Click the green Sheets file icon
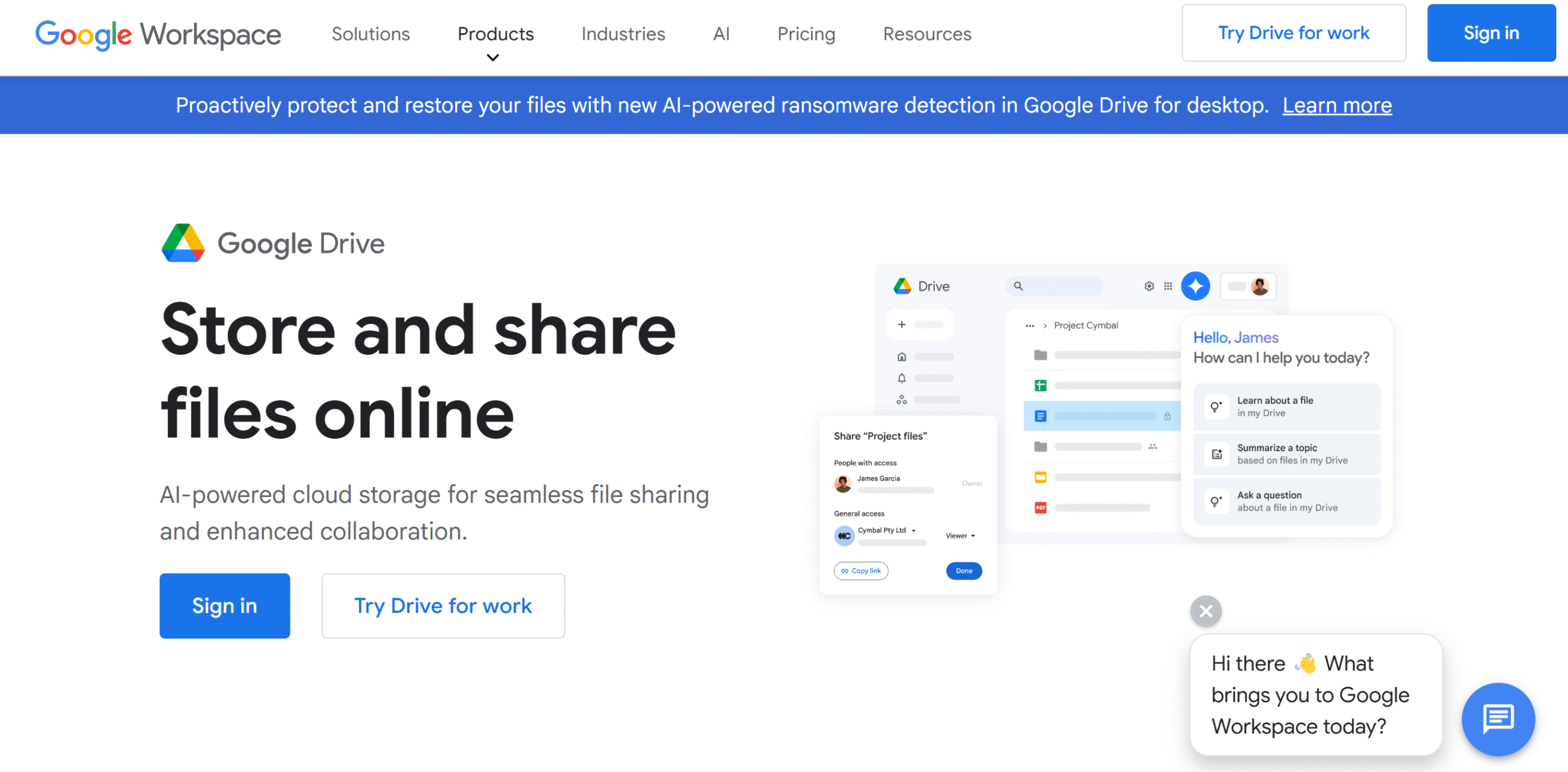 [x=1040, y=385]
